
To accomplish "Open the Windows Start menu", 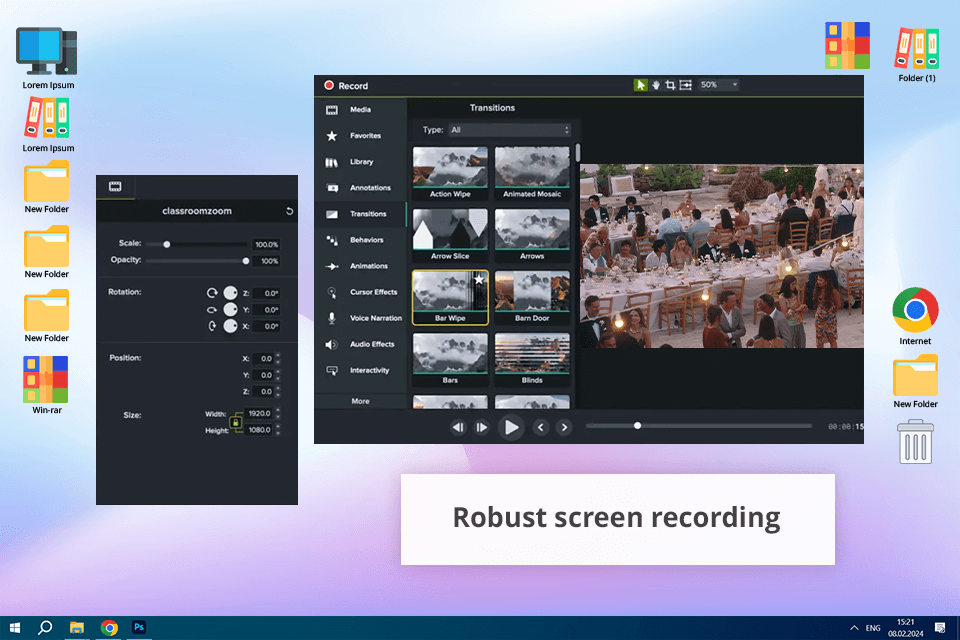I will (x=15, y=627).
